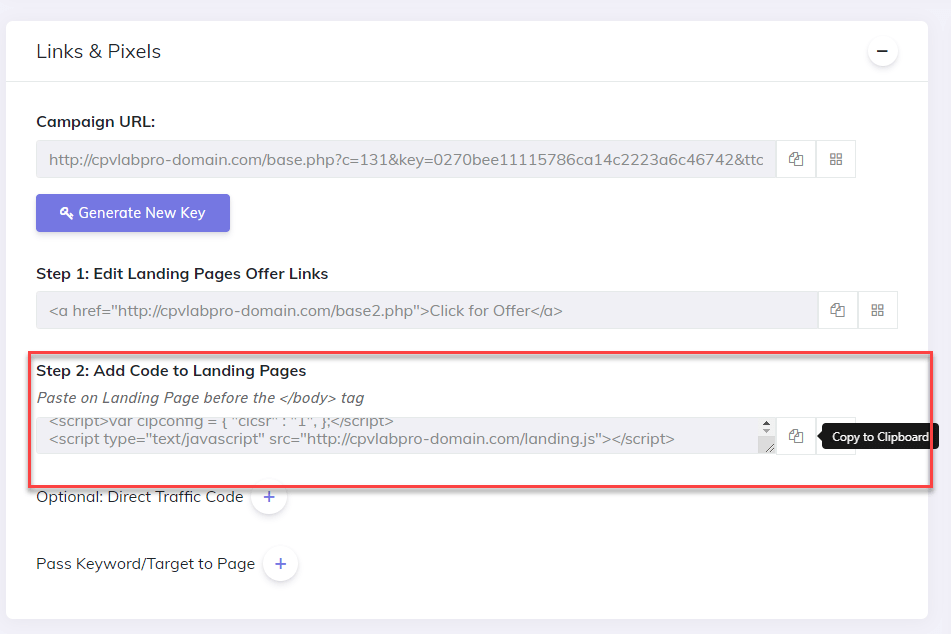This screenshot has width=951, height=634.
Task: Copy Step 1 offer link code
Action: 838,310
